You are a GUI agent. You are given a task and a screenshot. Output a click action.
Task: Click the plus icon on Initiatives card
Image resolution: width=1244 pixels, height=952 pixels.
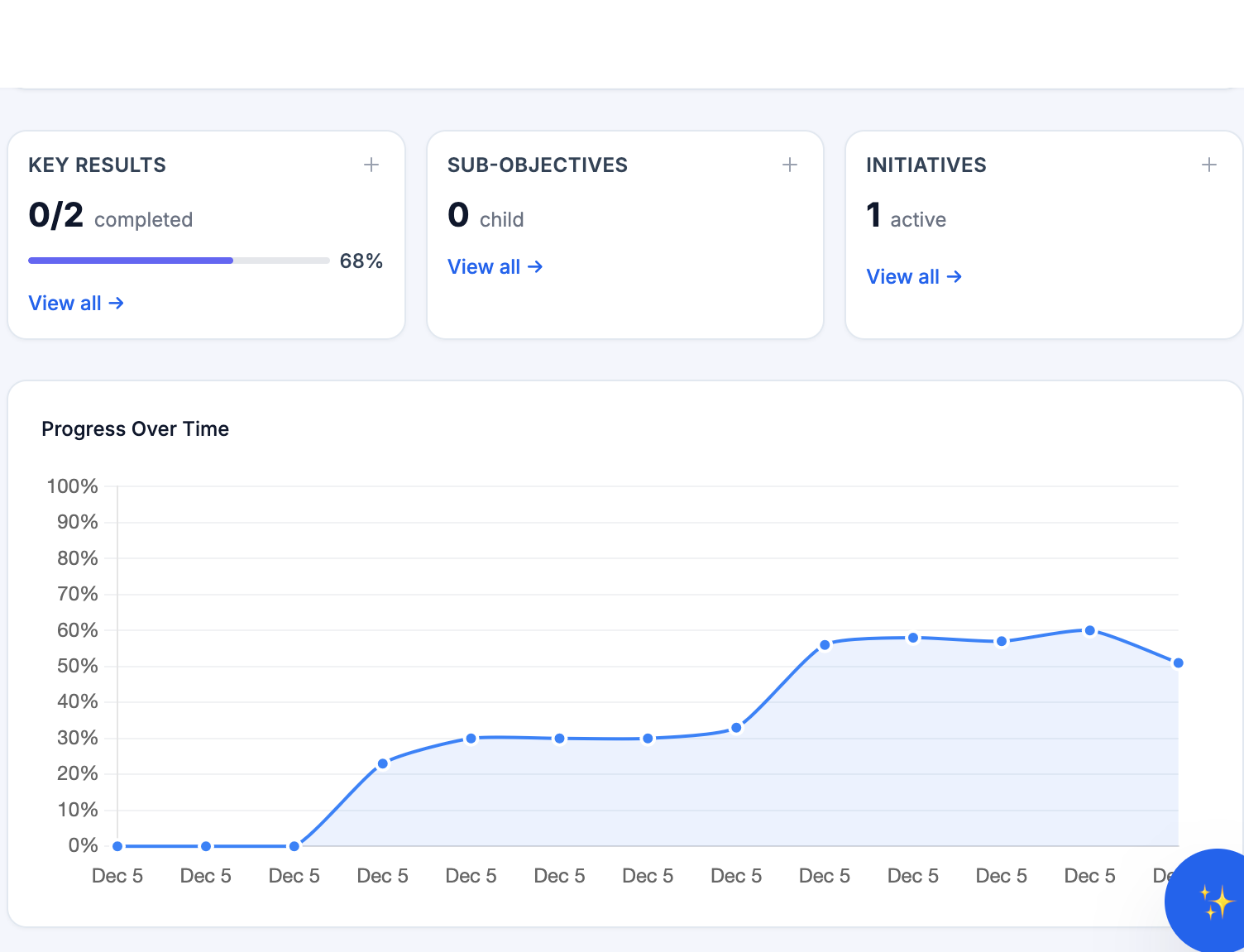(1209, 165)
